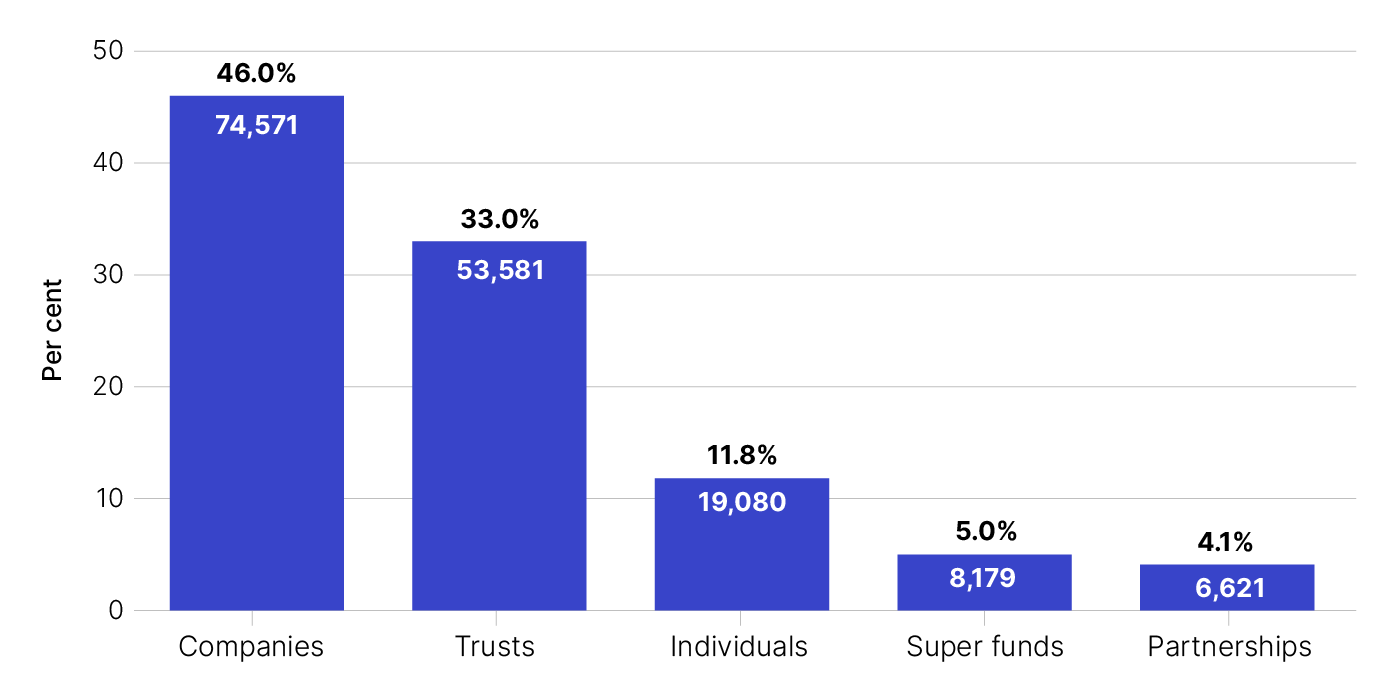
Task: Select the 5.0% label above Super funds
Action: coord(984,532)
